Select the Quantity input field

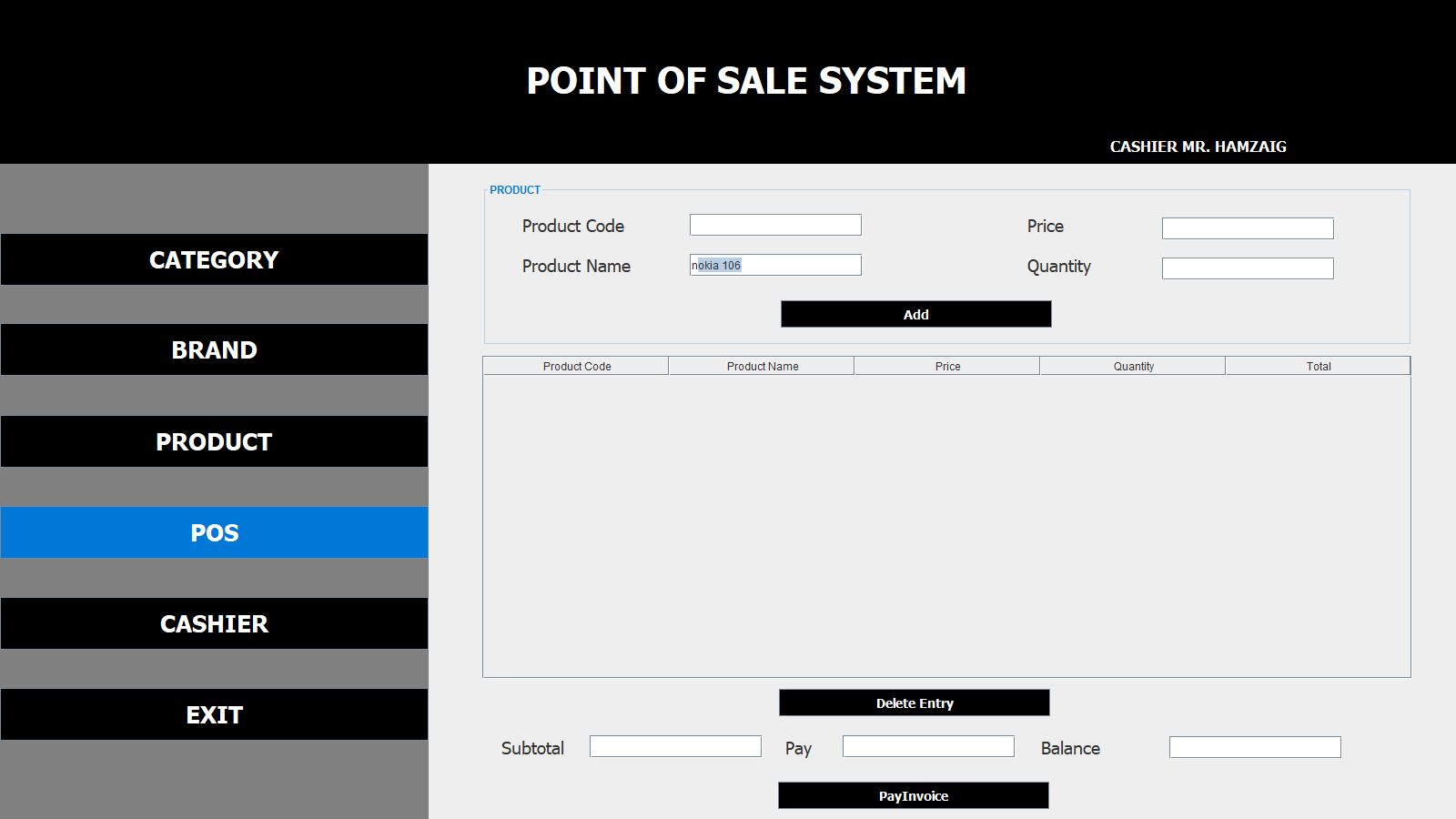tap(1247, 268)
